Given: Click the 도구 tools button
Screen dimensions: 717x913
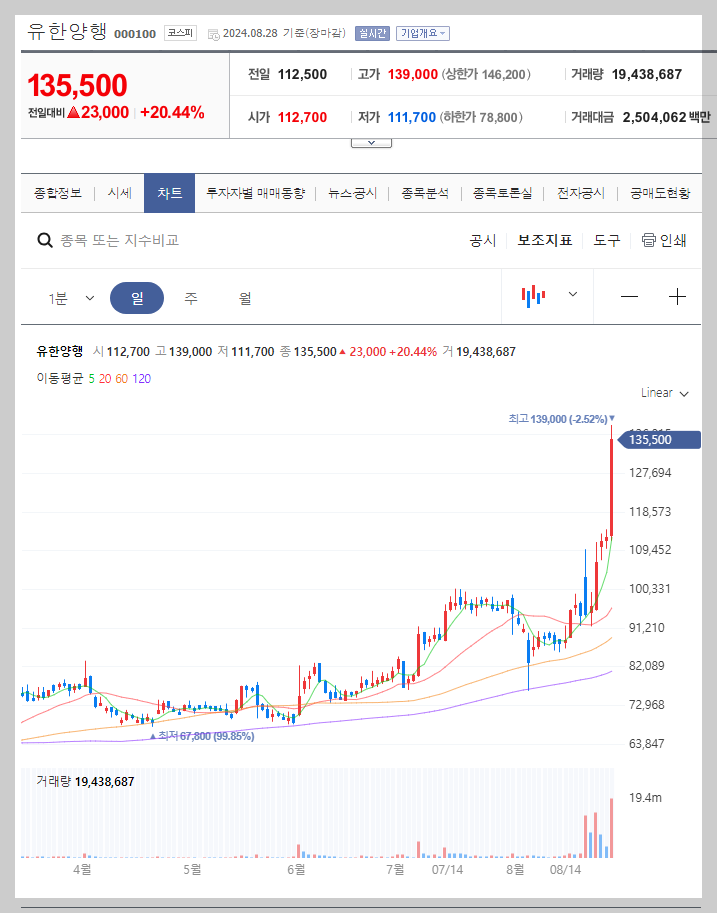Looking at the screenshot, I should 606,240.
